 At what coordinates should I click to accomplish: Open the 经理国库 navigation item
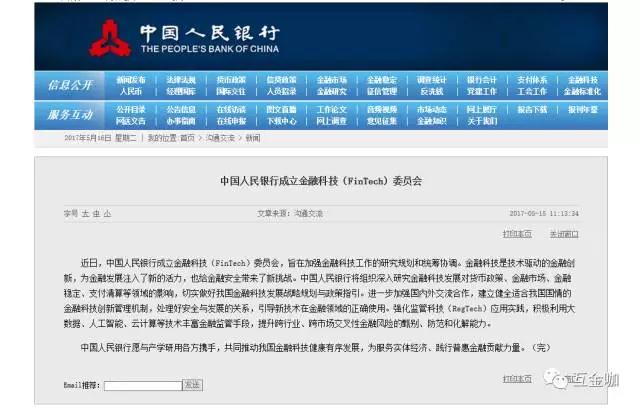[181, 92]
